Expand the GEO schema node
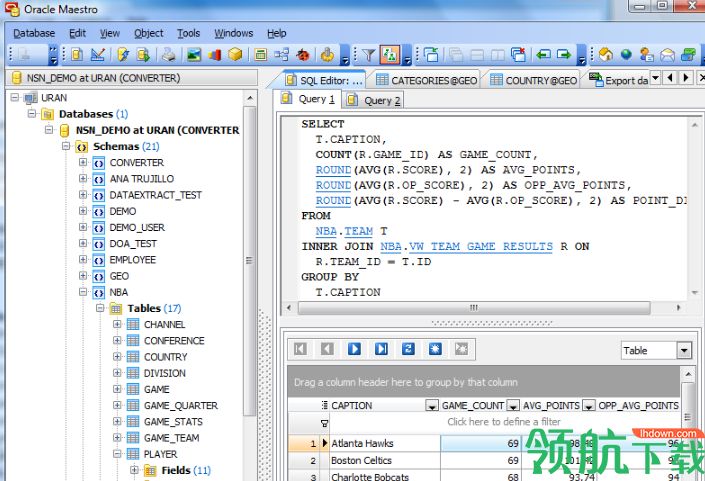 point(83,275)
